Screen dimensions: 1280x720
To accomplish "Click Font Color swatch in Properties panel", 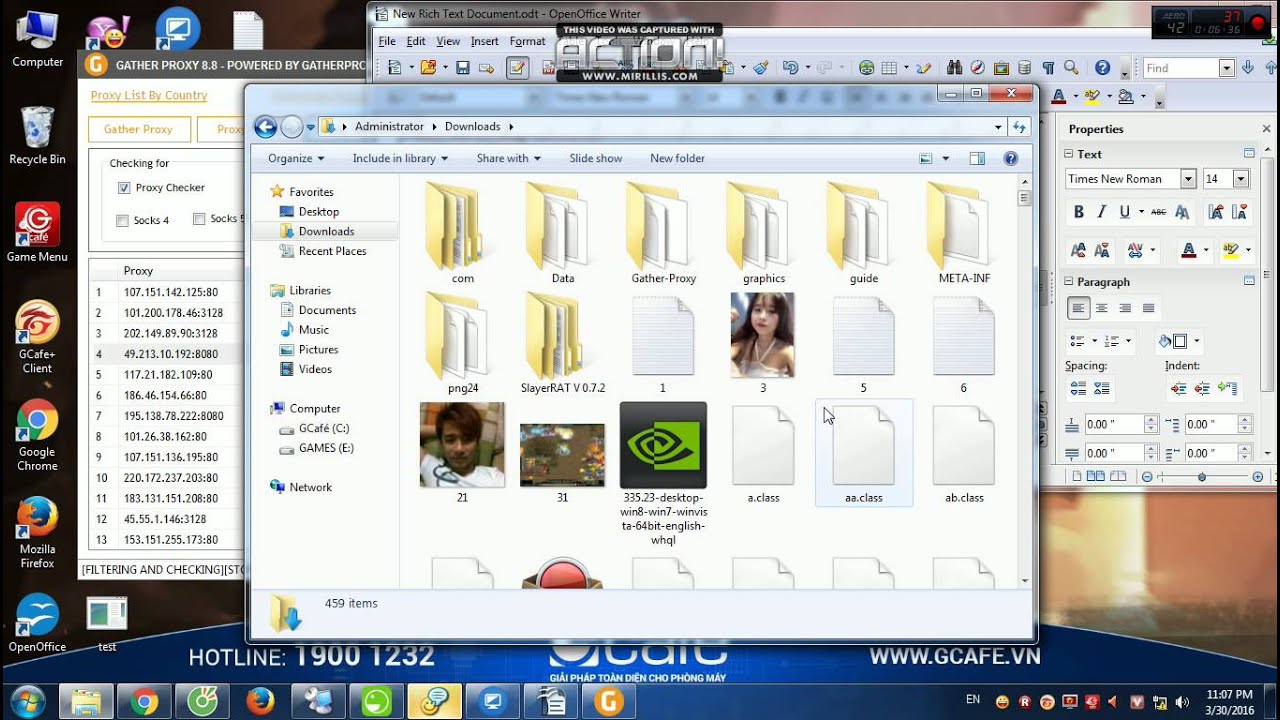I will click(1188, 250).
